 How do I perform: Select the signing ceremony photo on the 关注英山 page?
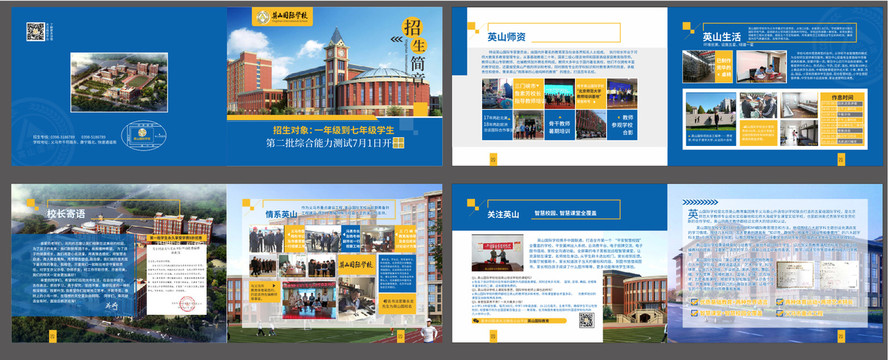pyautogui.click(x=497, y=252)
